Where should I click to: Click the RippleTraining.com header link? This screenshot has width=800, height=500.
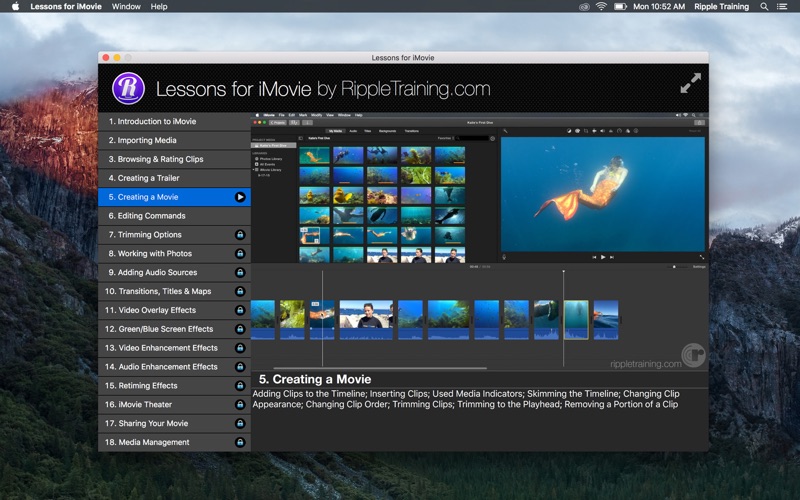click(415, 89)
